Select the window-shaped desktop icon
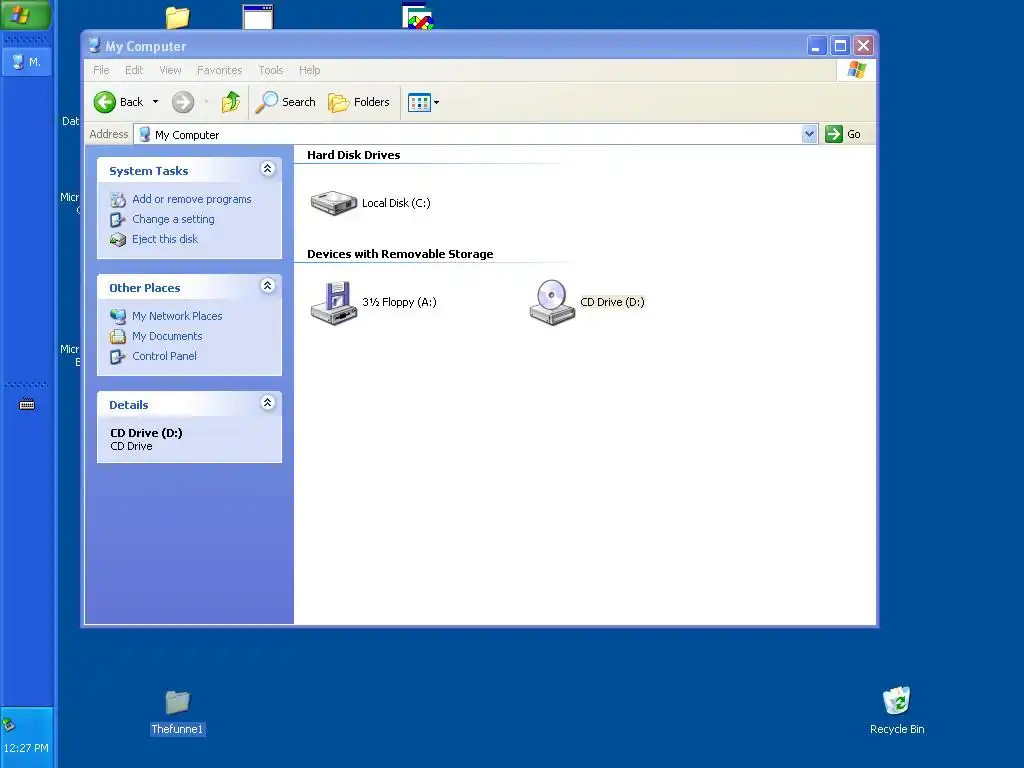 [x=257, y=16]
